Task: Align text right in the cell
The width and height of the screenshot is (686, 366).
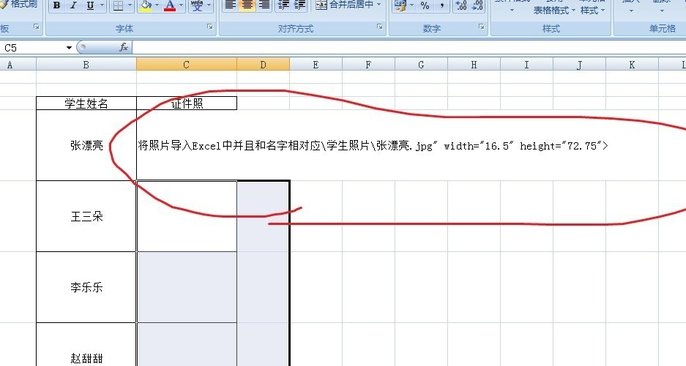Action: (264, 5)
